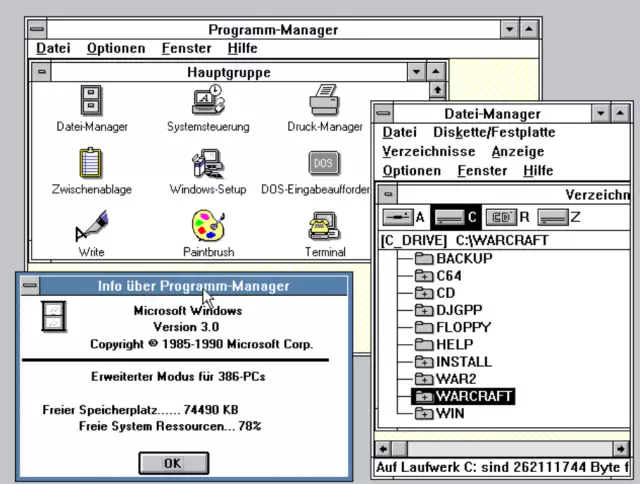This screenshot has width=640, height=484.
Task: Maximize the Hauptgruppe window
Action: pyautogui.click(x=436, y=72)
